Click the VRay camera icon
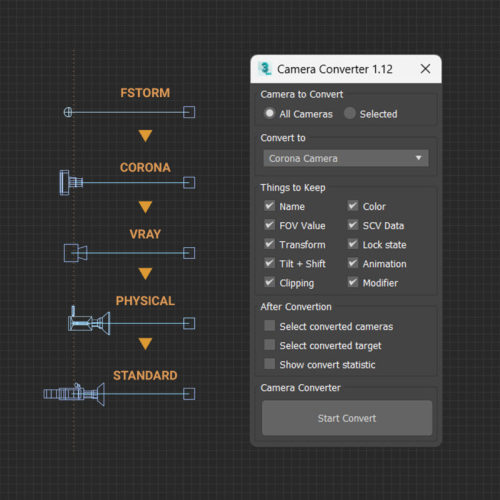 pos(75,253)
